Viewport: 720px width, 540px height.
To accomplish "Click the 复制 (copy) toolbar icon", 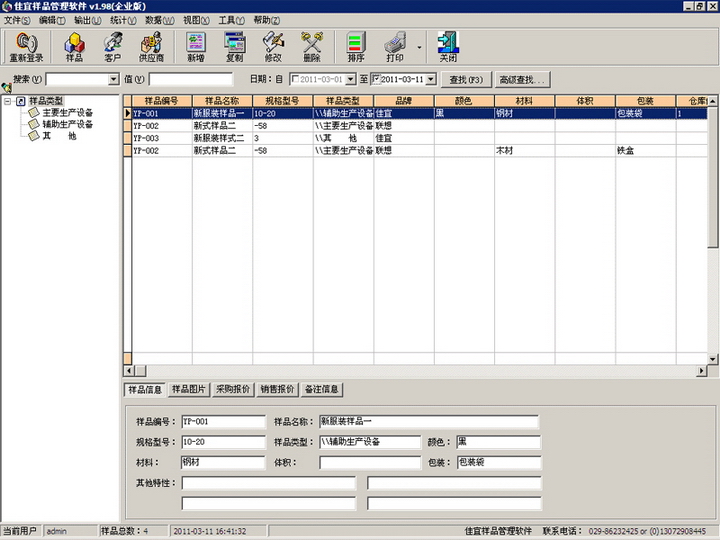I will (x=235, y=46).
